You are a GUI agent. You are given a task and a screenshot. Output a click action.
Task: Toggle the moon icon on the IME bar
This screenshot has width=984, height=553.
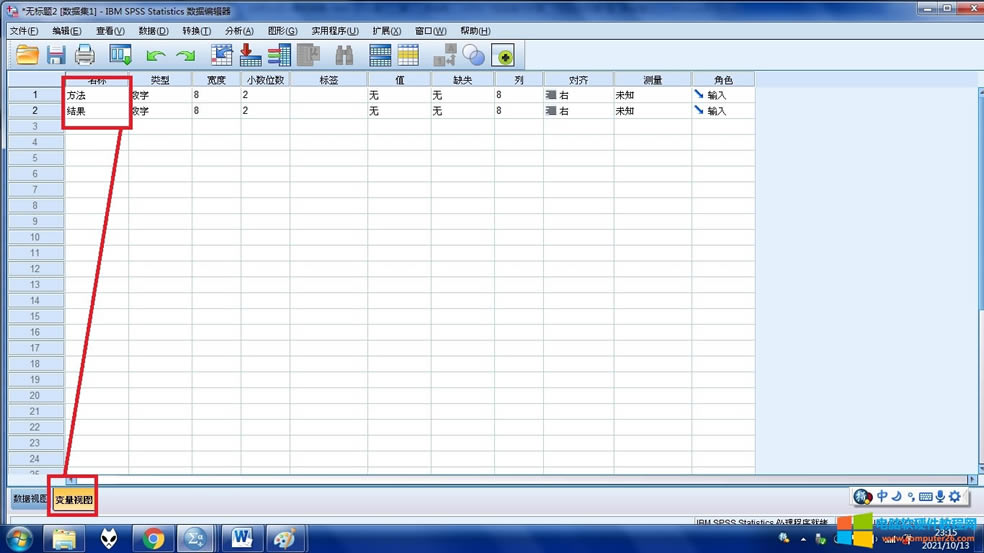[x=896, y=496]
